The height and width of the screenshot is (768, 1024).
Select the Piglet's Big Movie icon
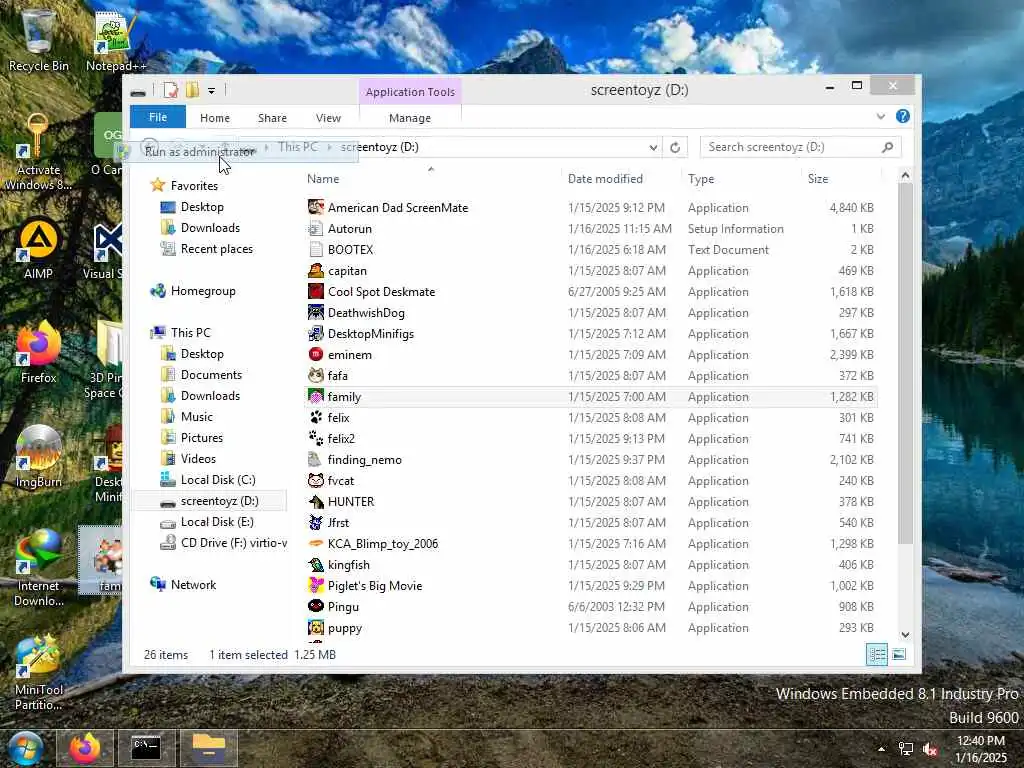pos(315,586)
